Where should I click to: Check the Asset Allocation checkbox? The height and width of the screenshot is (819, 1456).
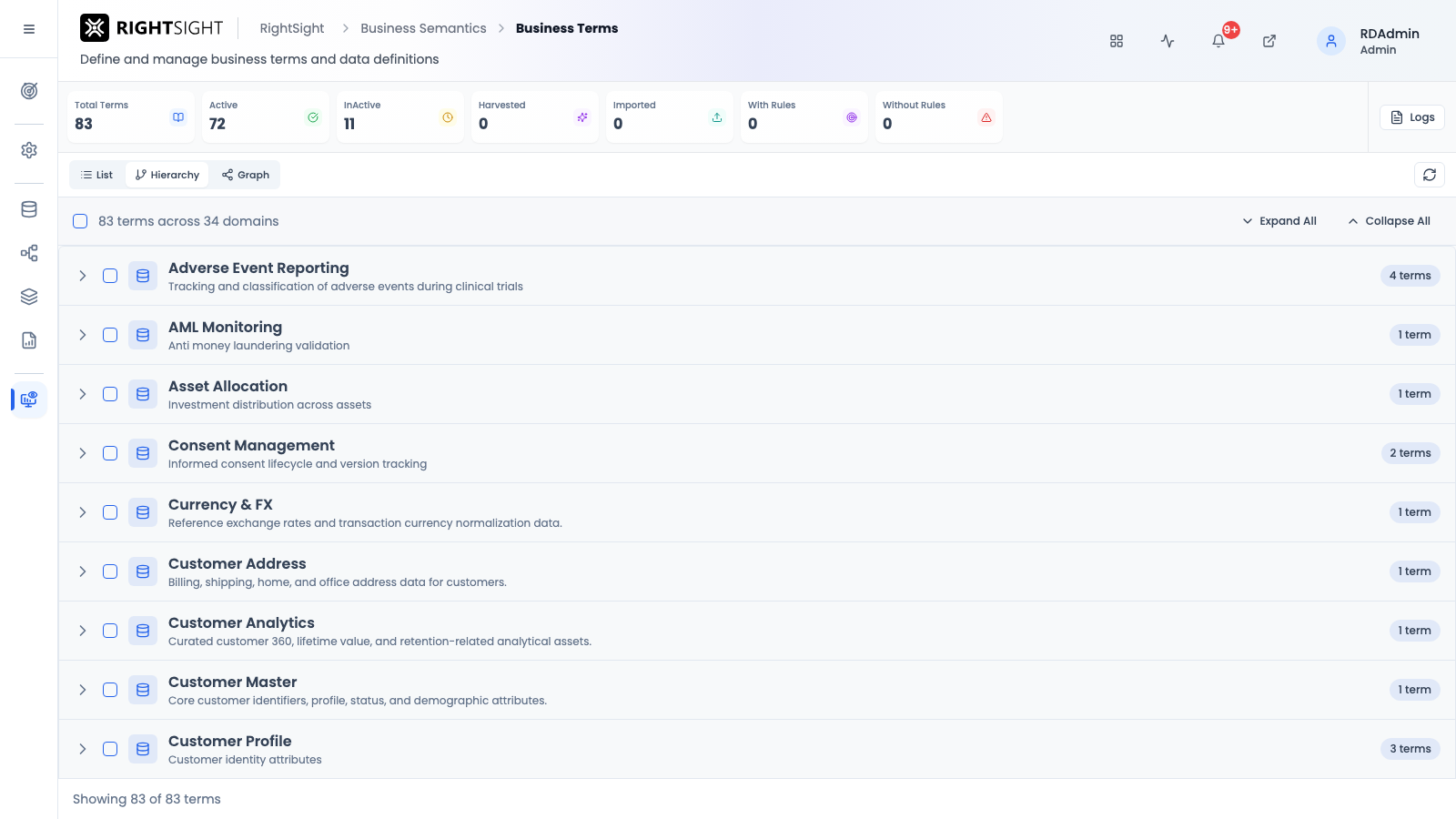110,394
